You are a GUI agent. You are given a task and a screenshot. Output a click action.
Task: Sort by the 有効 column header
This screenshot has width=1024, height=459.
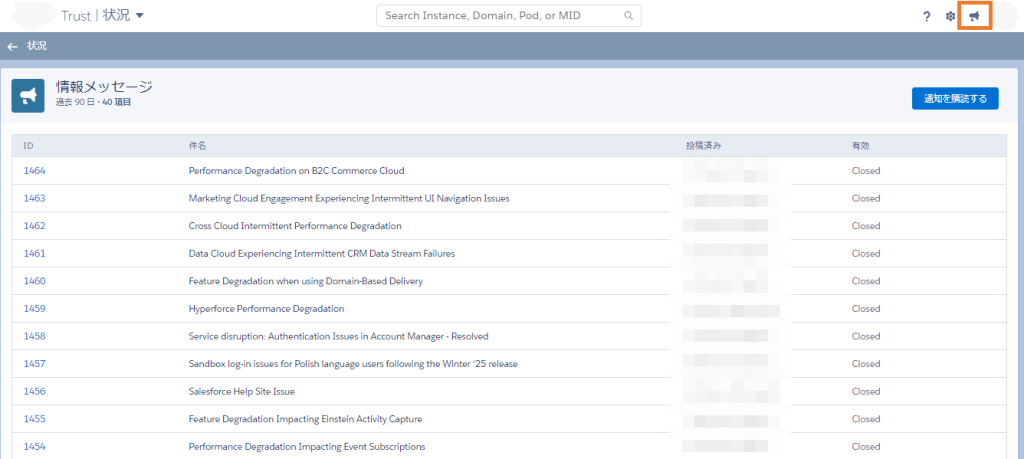[x=860, y=146]
